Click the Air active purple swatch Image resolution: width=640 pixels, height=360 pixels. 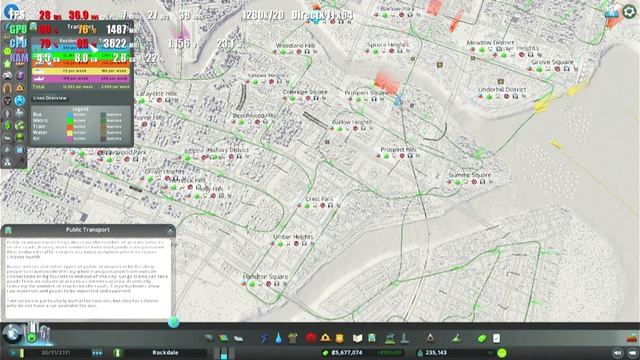[x=70, y=139]
